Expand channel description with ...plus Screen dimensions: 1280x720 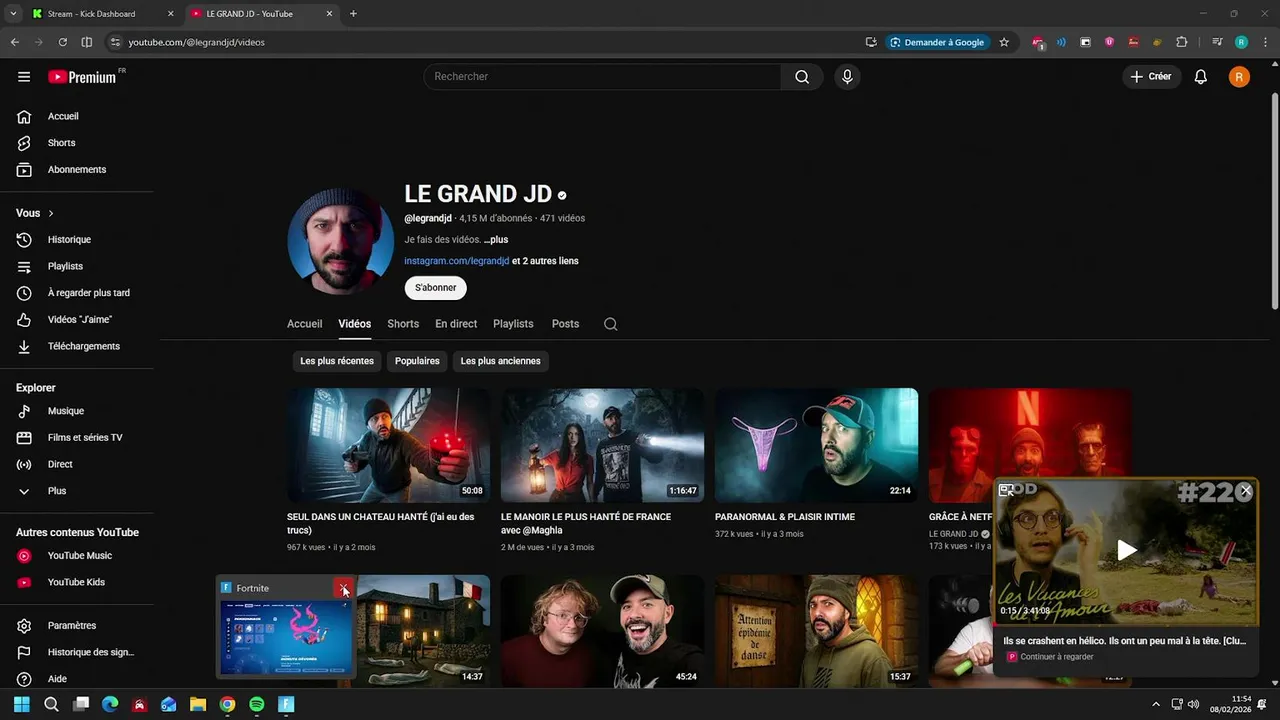pos(496,240)
